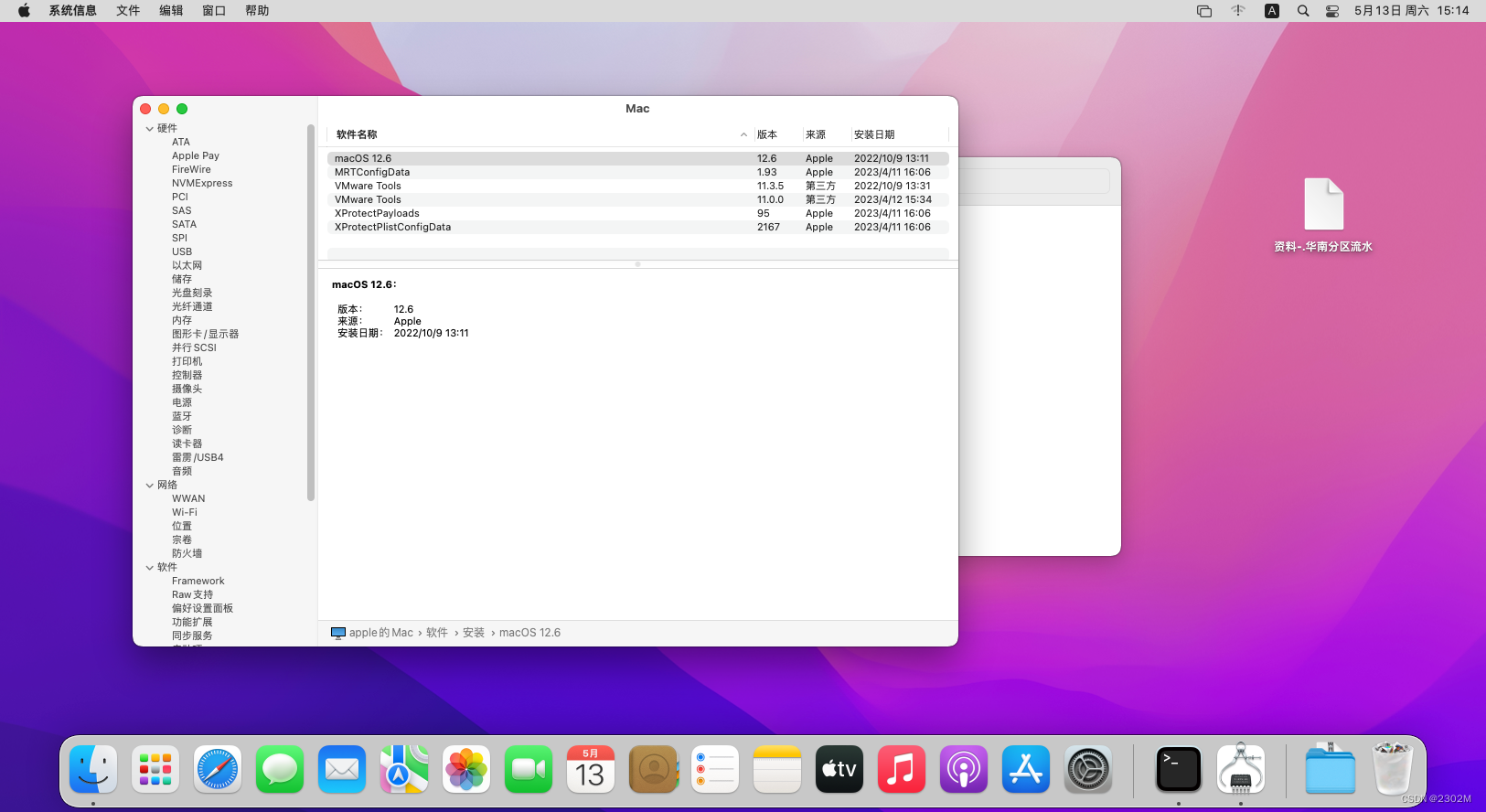Open Spotlight search in menu bar
This screenshot has height=812, width=1486.
pos(1303,11)
